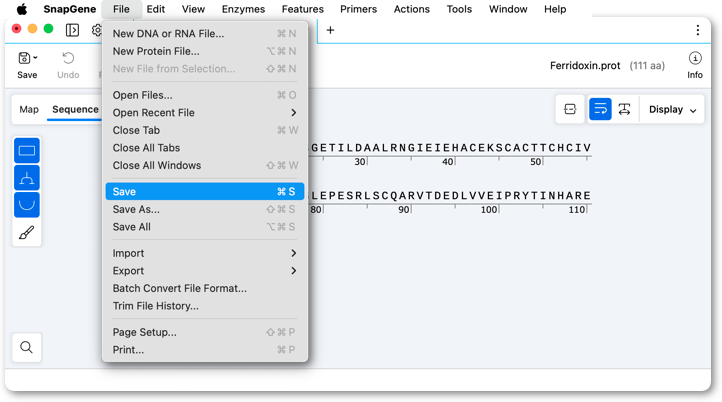Expand the Import submenu
Screen dimensions: 722x402
[x=204, y=253]
